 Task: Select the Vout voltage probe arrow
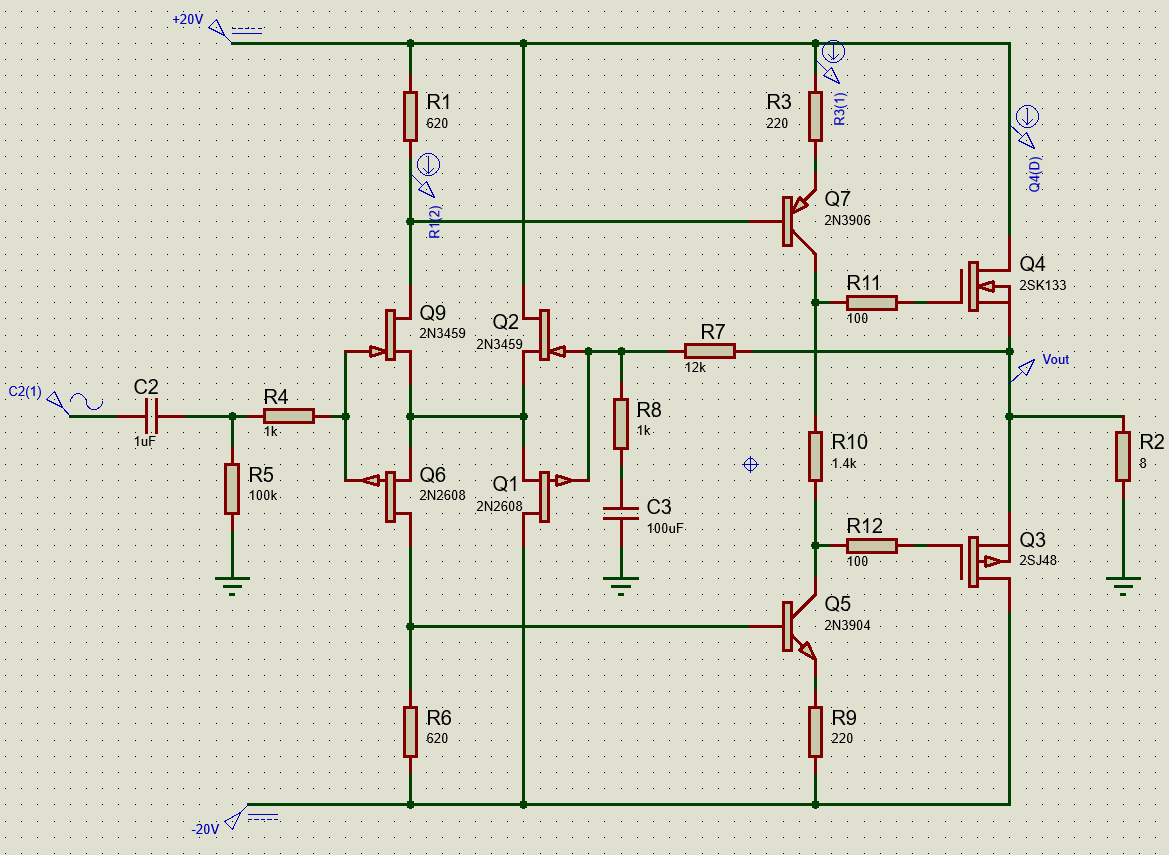pos(1023,370)
